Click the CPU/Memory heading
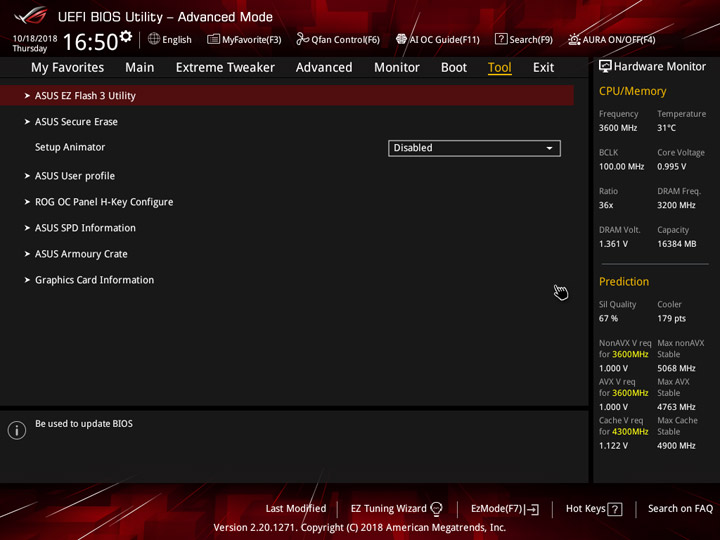720x540 pixels. [632, 91]
